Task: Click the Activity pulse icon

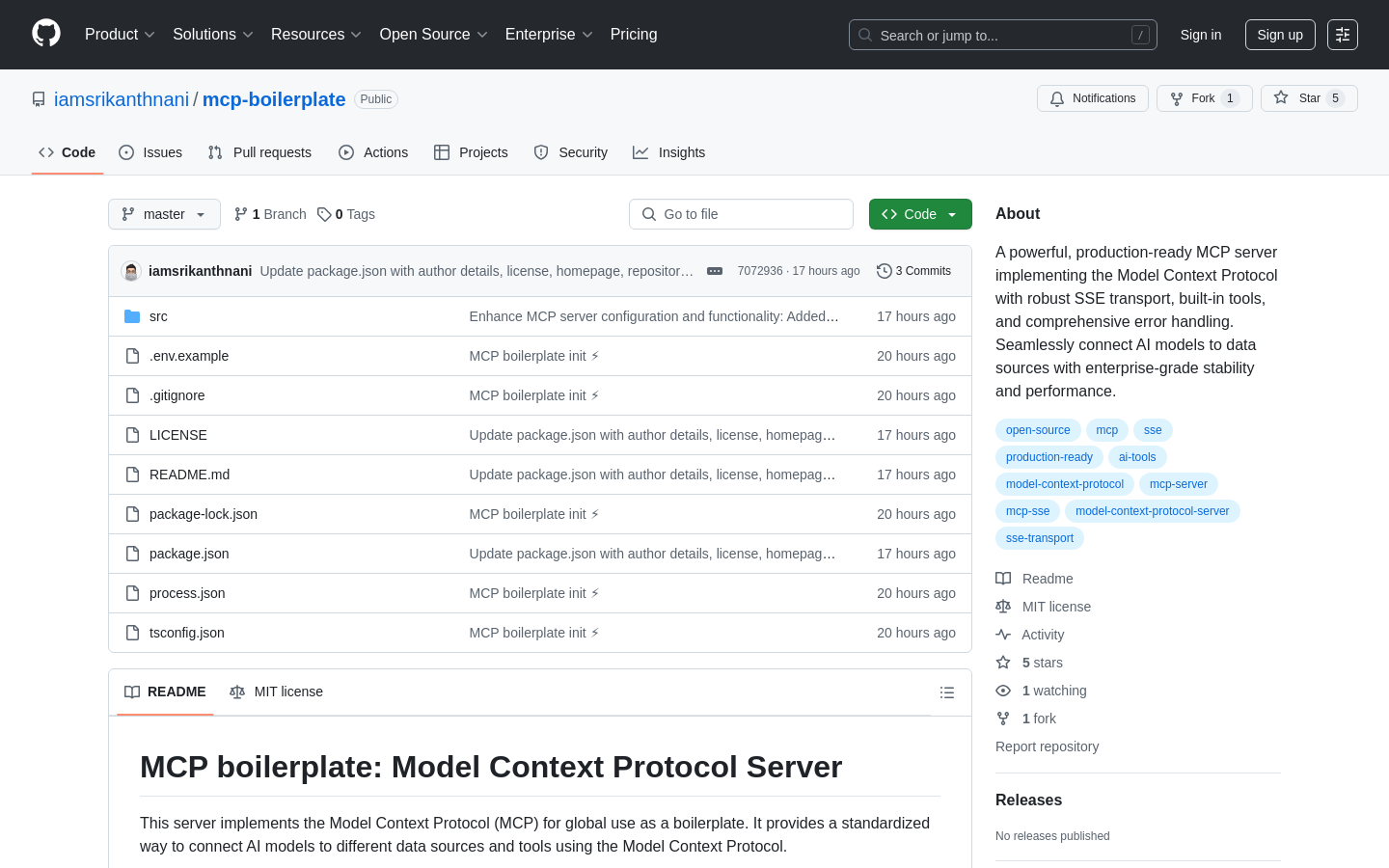Action: click(x=1003, y=635)
